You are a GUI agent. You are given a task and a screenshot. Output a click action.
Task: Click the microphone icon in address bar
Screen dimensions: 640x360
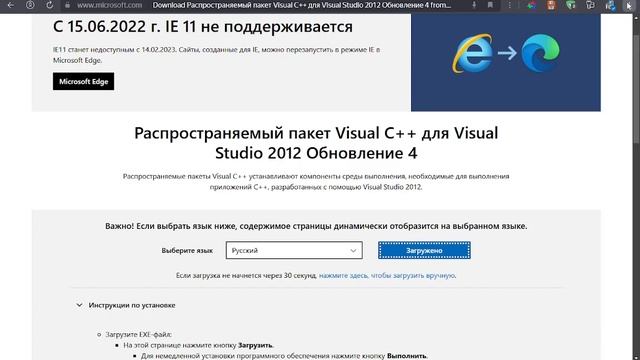click(474, 5)
